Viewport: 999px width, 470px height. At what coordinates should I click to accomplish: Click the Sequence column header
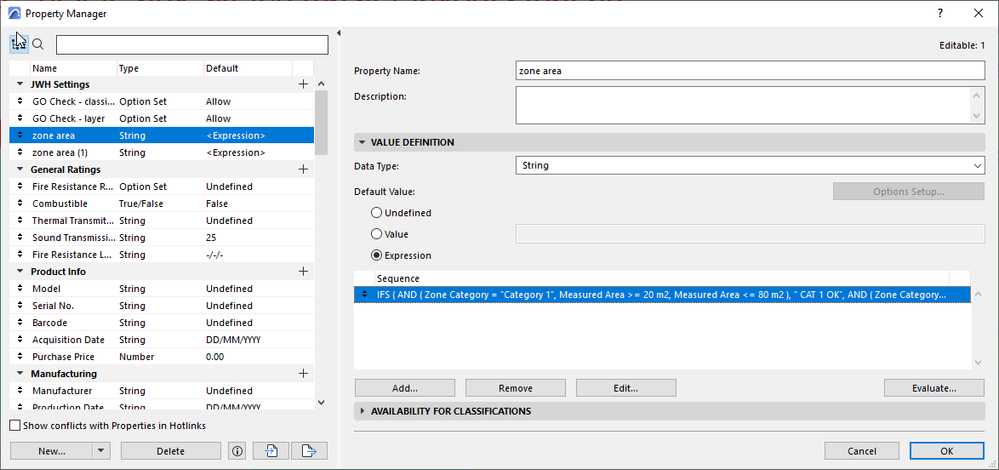pos(661,278)
